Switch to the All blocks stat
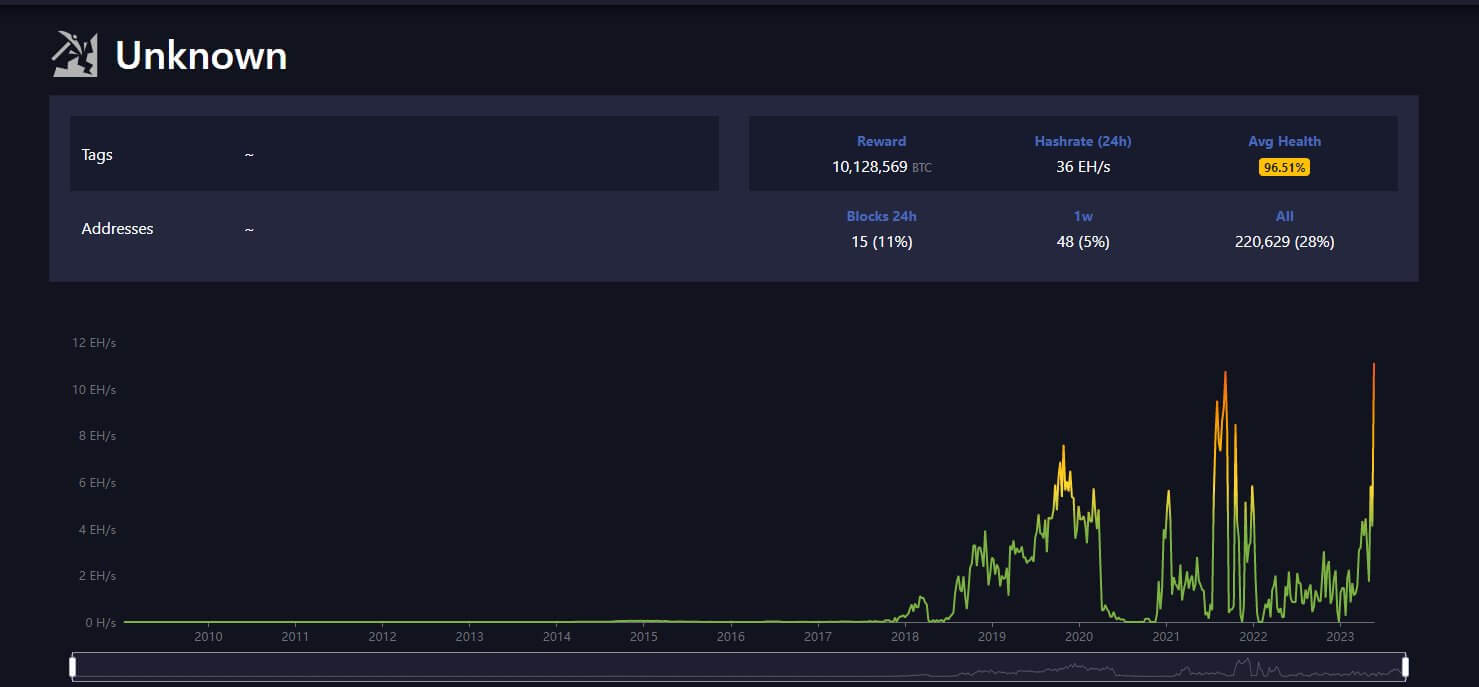This screenshot has height=687, width=1479. (1284, 216)
